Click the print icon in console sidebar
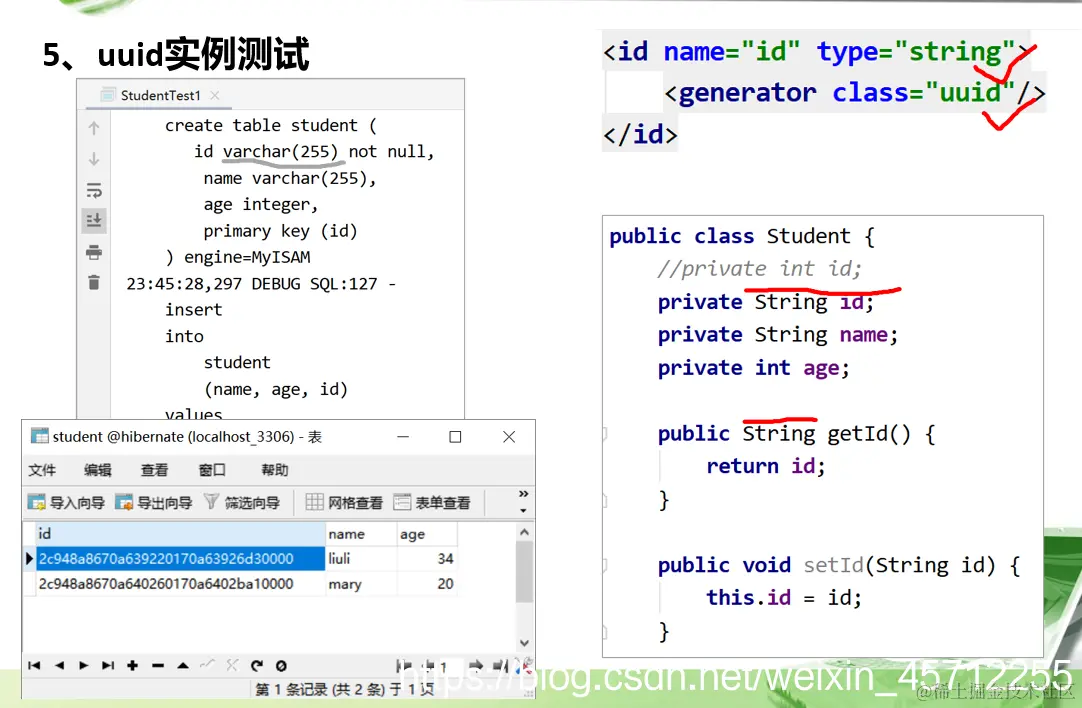 tap(94, 252)
